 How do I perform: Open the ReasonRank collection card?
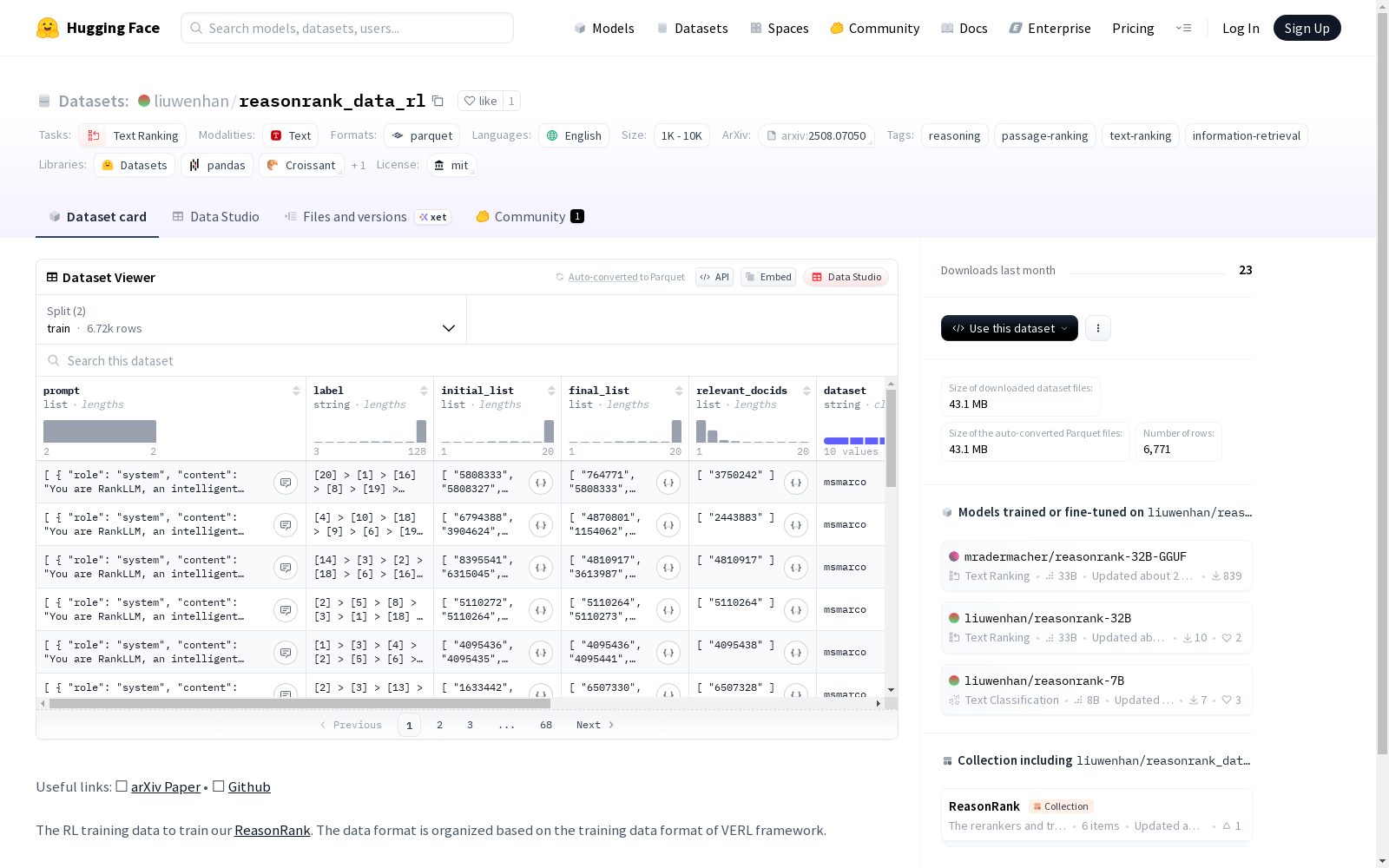tap(1096, 815)
